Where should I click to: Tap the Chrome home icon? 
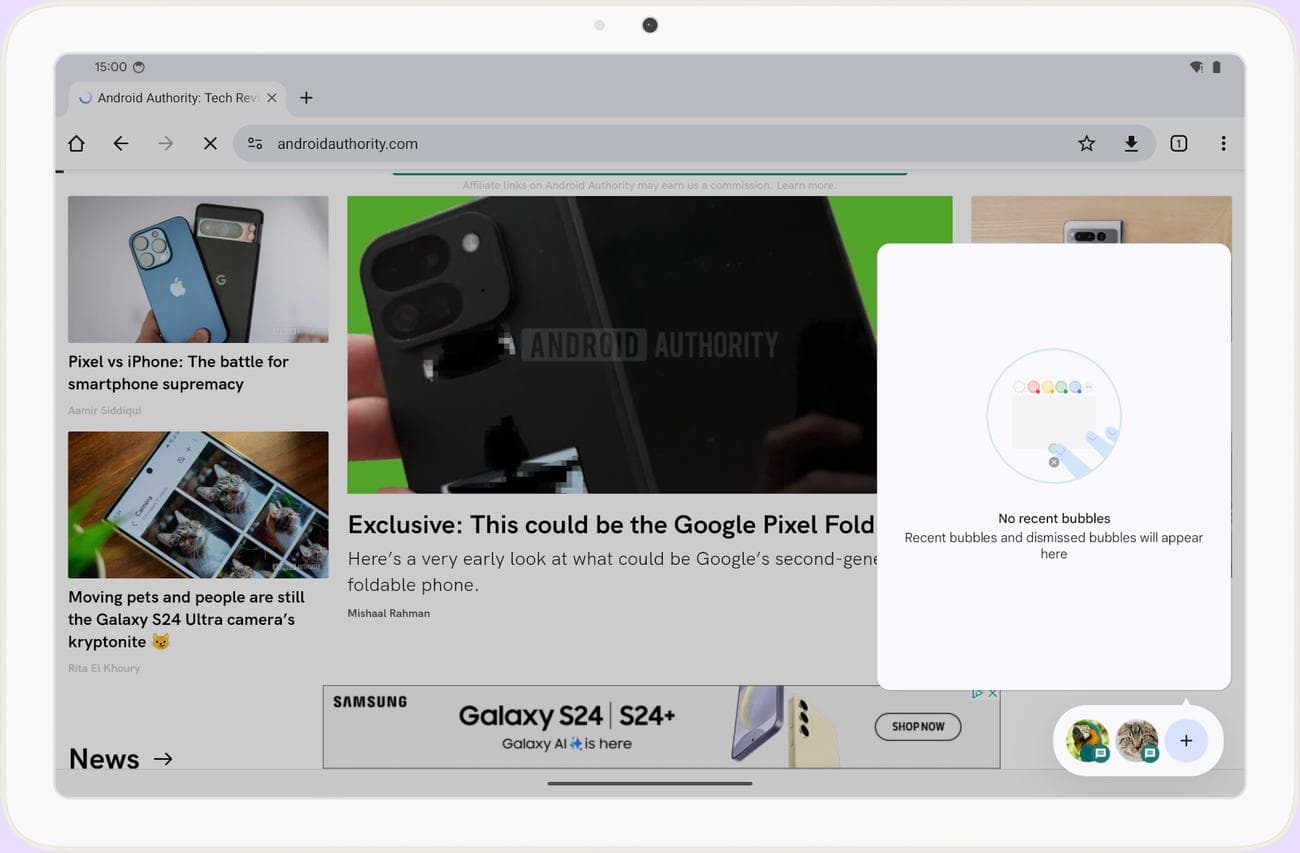pos(76,144)
